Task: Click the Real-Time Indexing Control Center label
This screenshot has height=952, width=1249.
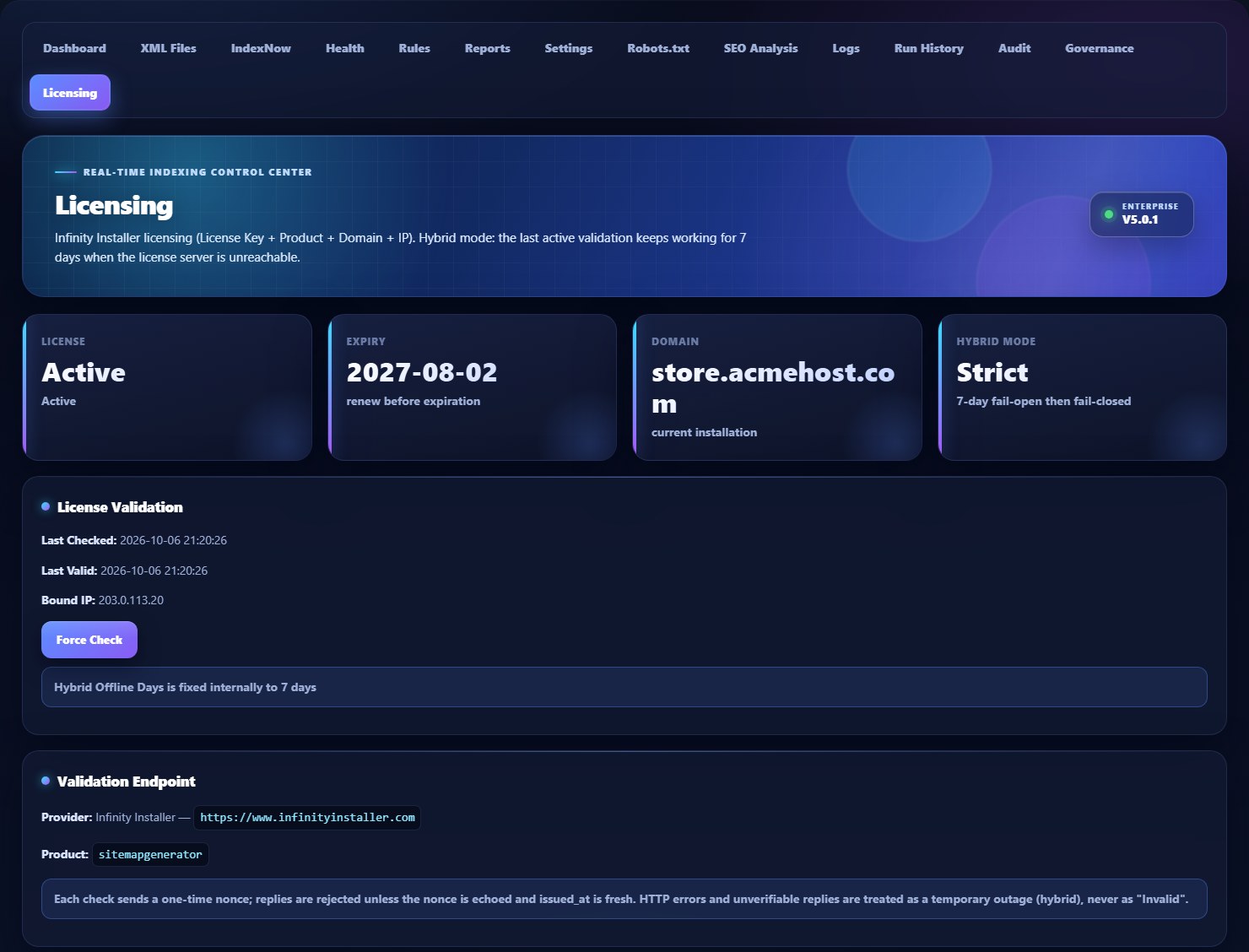Action: click(x=197, y=172)
